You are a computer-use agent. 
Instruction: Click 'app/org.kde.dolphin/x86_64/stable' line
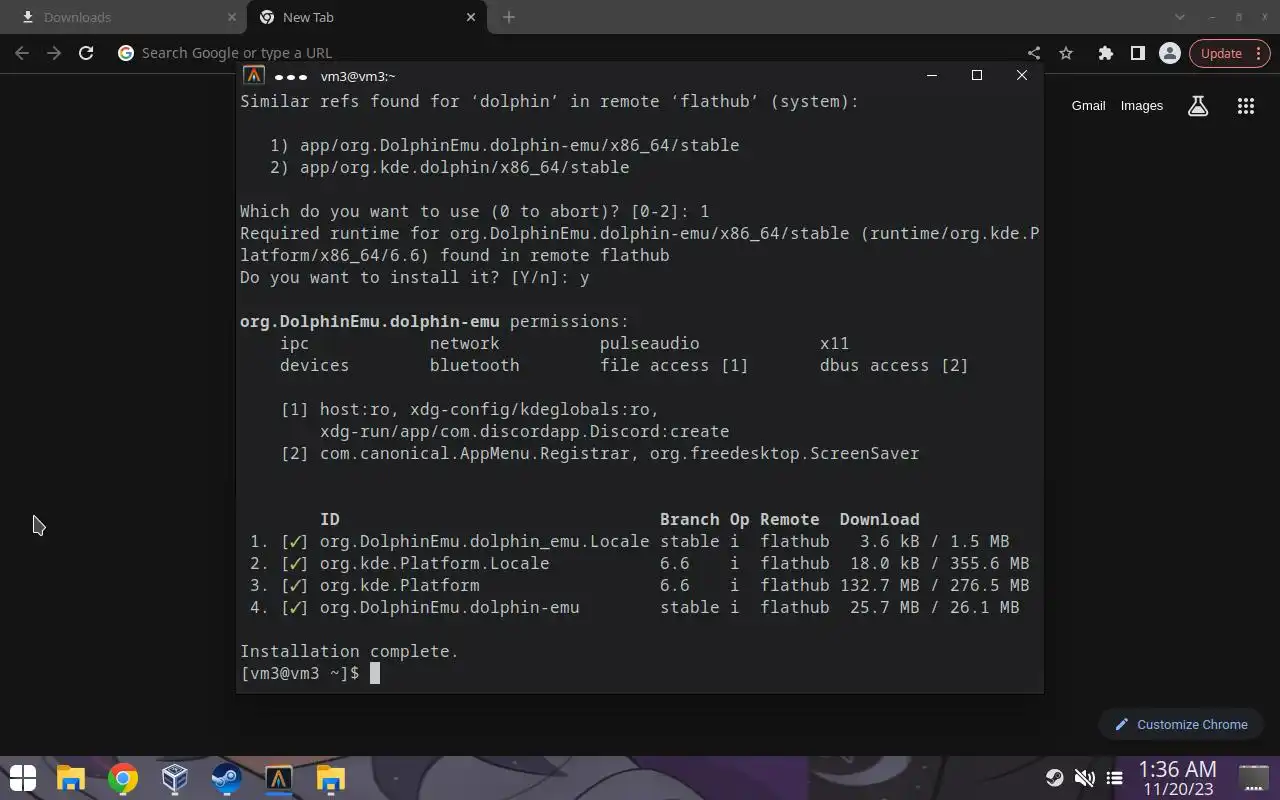[x=465, y=167]
